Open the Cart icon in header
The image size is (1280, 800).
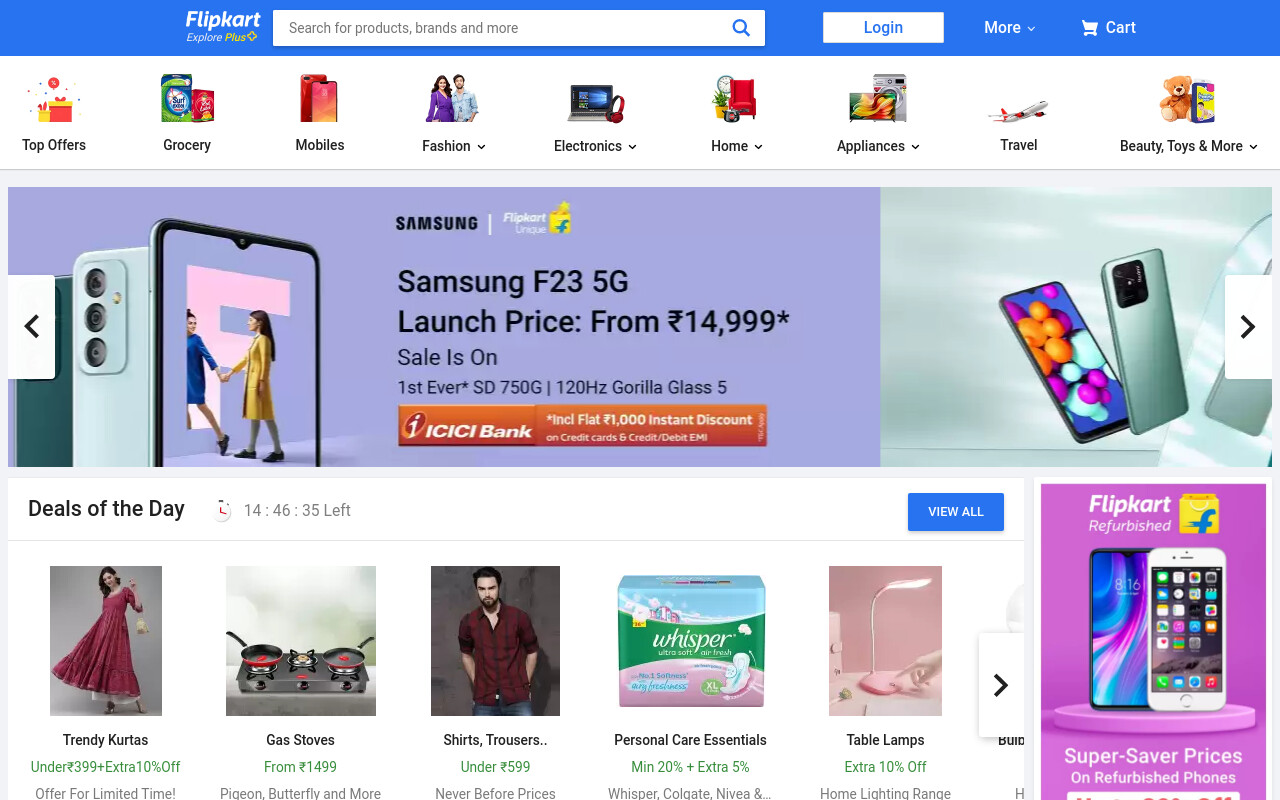click(x=1089, y=28)
